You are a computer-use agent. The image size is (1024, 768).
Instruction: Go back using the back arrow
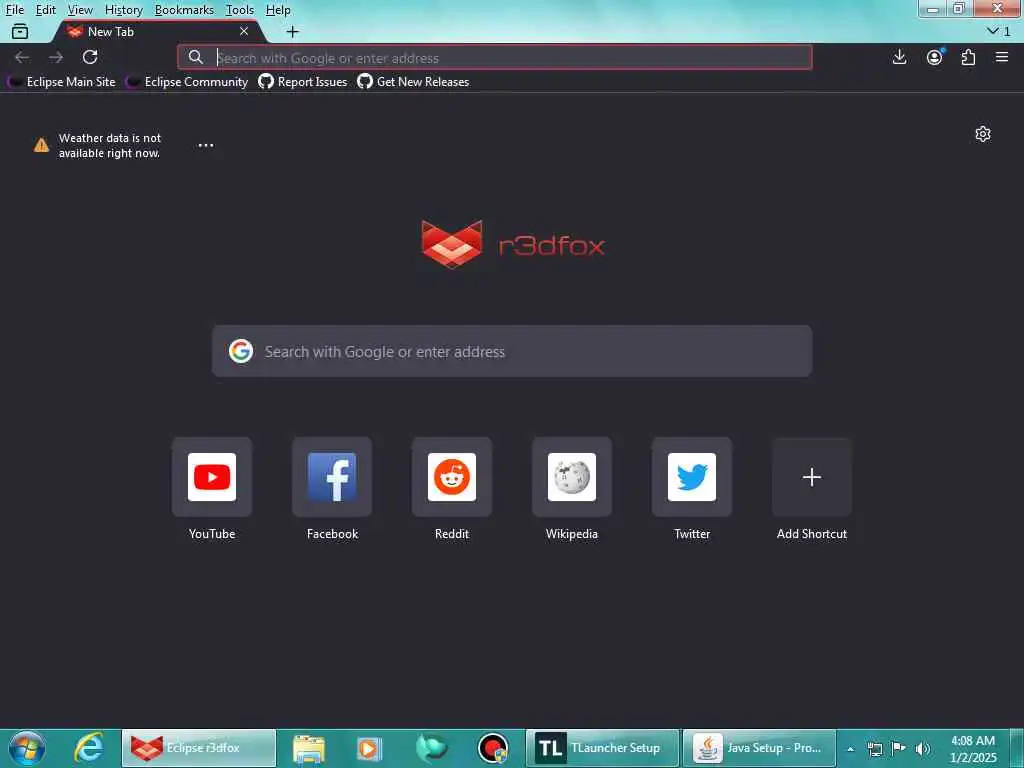[x=22, y=57]
